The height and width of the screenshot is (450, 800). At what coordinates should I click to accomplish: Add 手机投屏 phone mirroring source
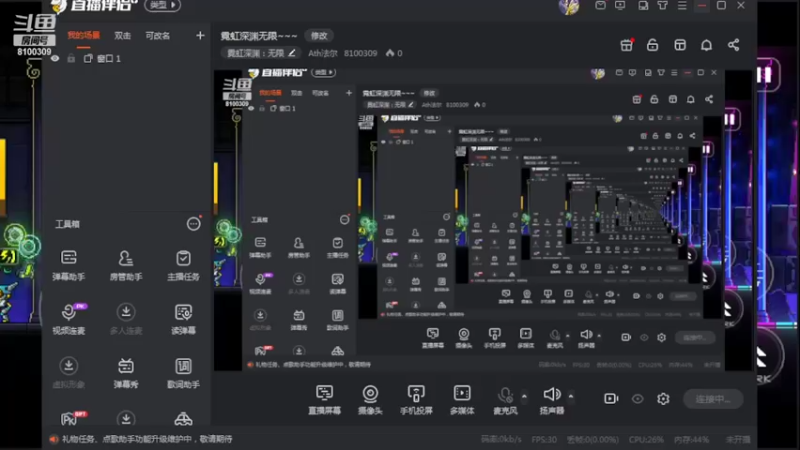(x=416, y=399)
